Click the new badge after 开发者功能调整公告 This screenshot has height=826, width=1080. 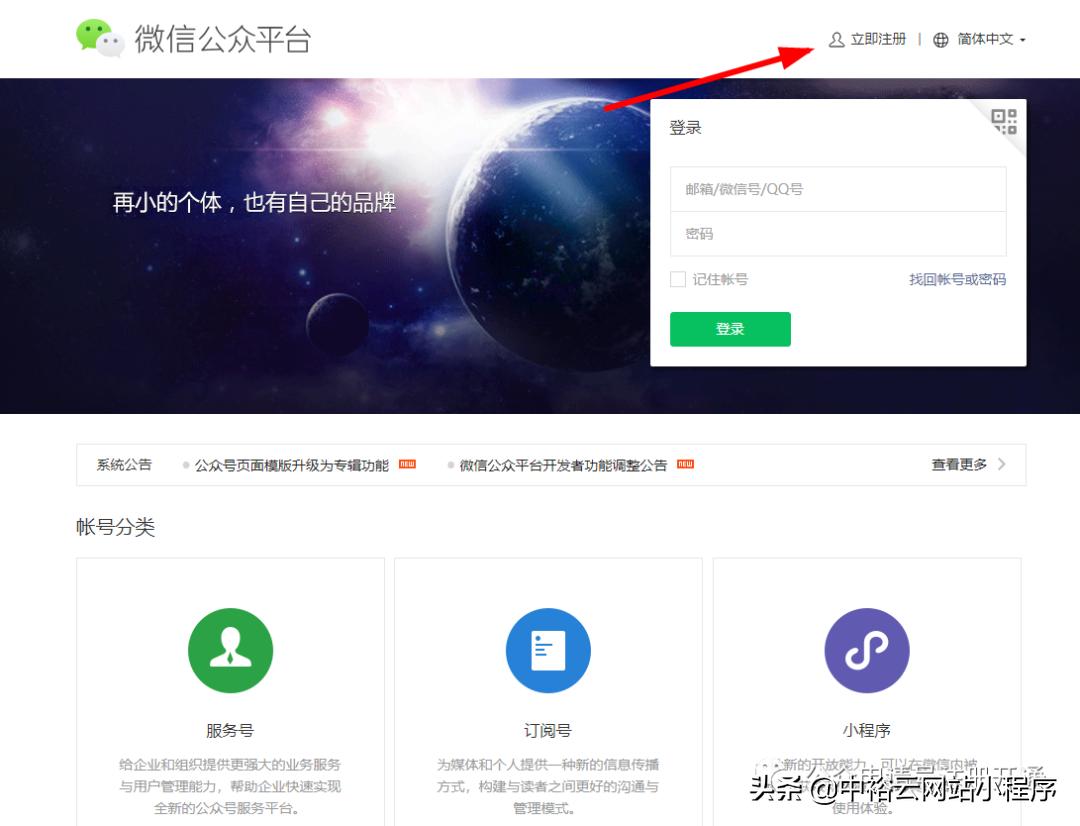tap(685, 464)
